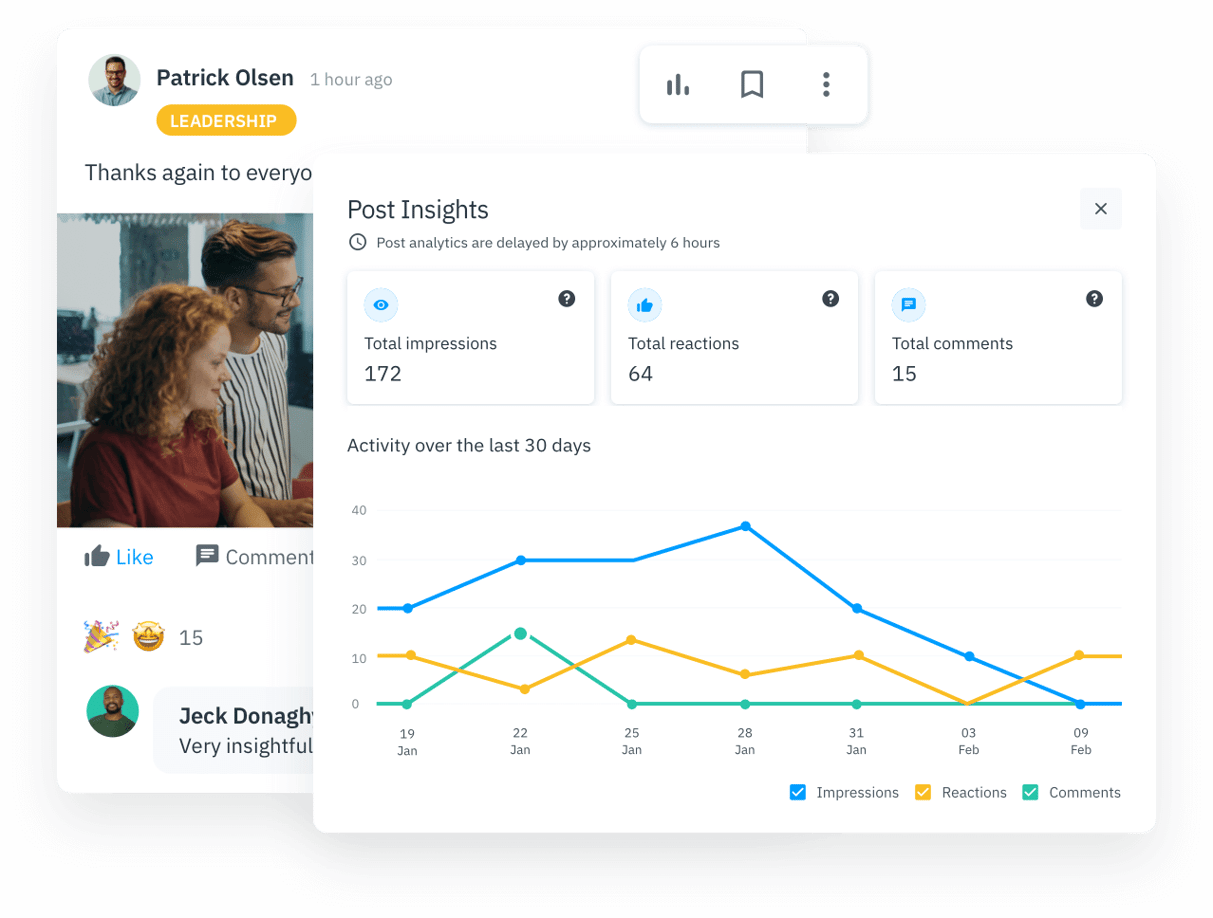Click Patrick Olsen's profile picture
Viewport: 1213px width, 918px height.
114,78
